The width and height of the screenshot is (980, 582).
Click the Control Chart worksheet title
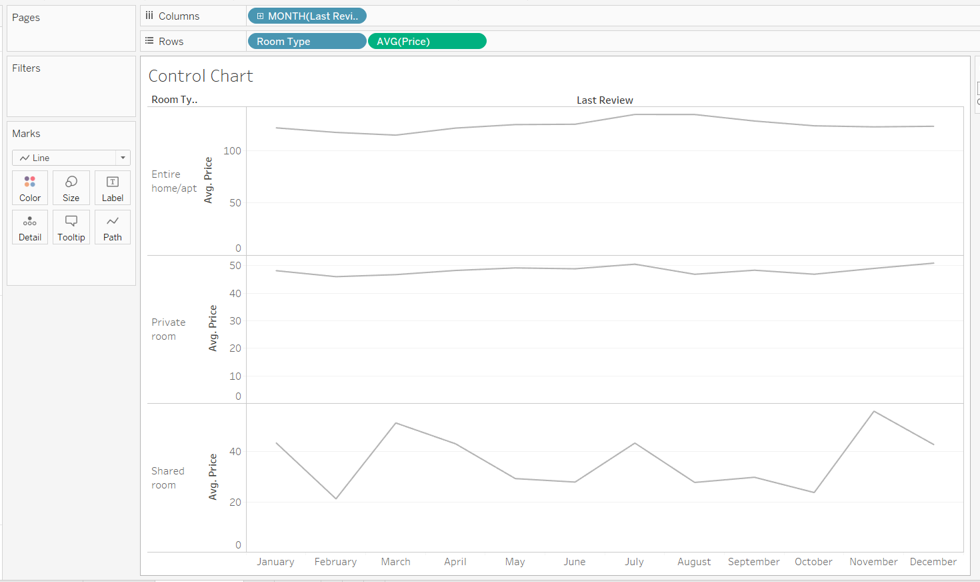(x=200, y=76)
